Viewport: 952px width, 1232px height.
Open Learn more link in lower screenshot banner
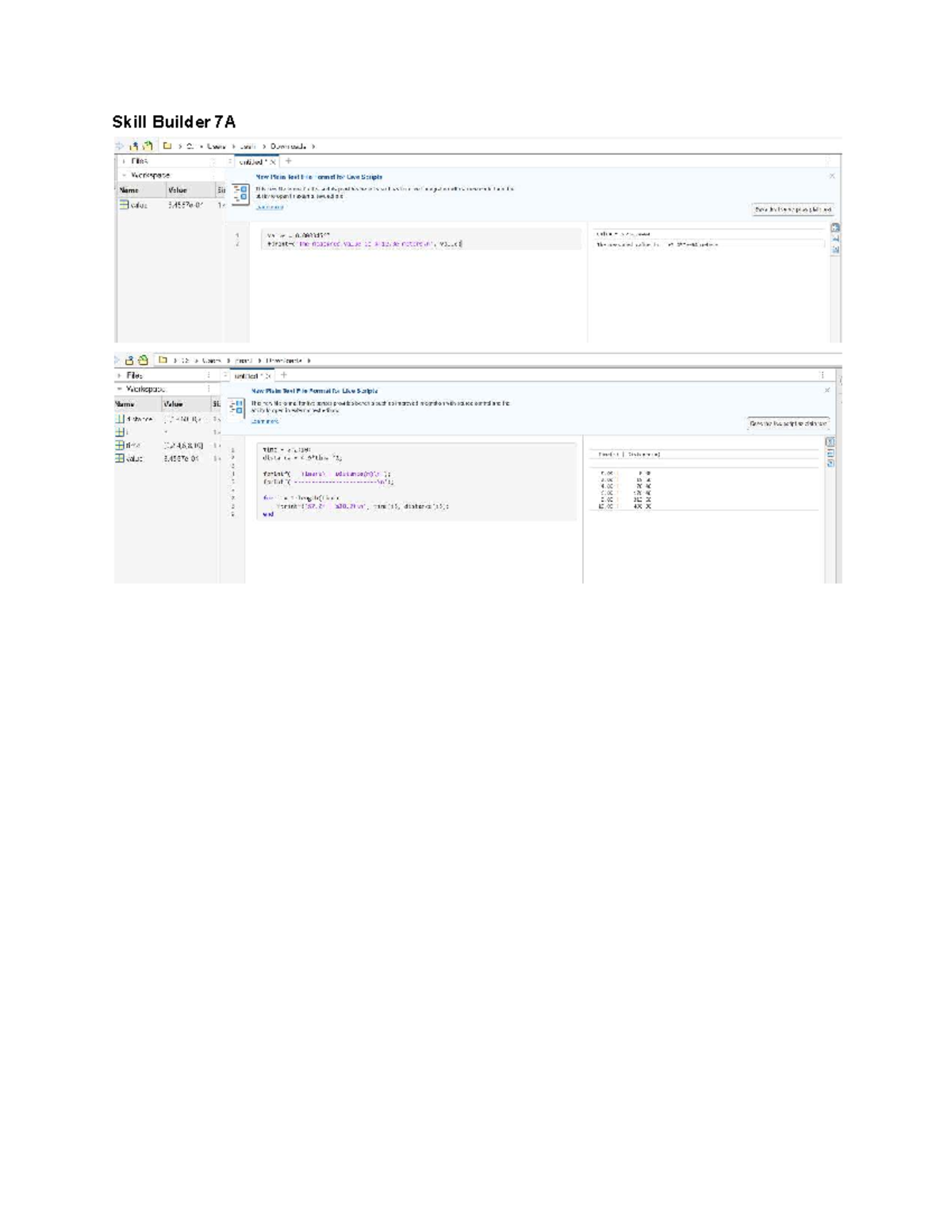(x=265, y=421)
